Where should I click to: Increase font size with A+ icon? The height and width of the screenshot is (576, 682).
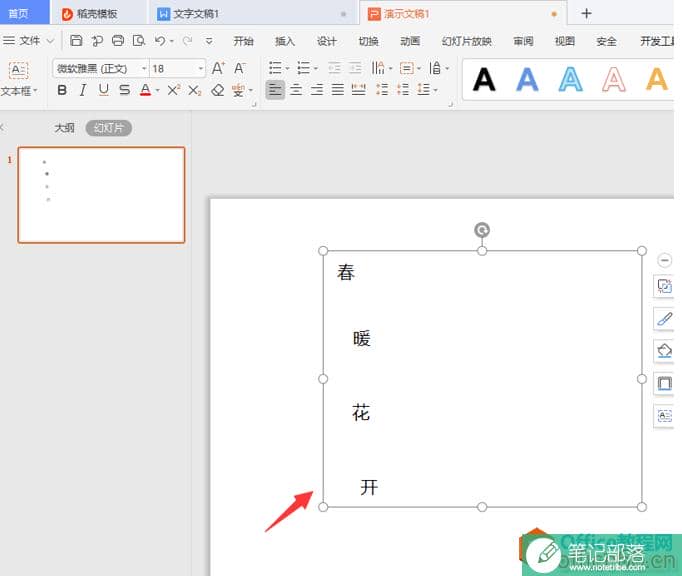(x=218, y=68)
